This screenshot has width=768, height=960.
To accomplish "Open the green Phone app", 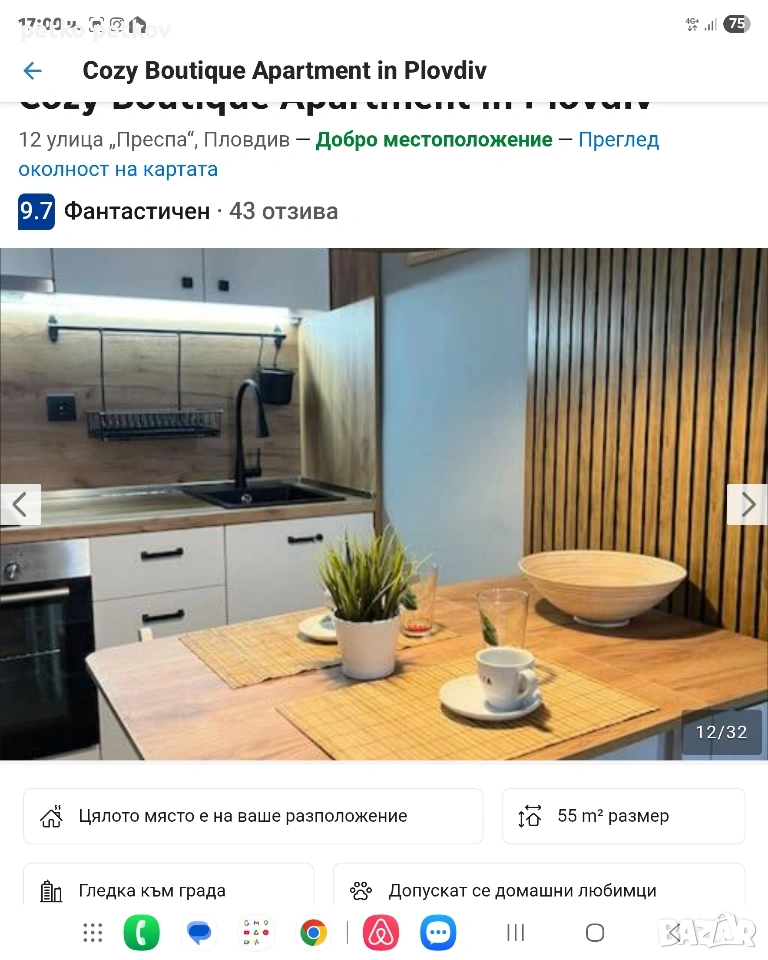I will point(141,932).
